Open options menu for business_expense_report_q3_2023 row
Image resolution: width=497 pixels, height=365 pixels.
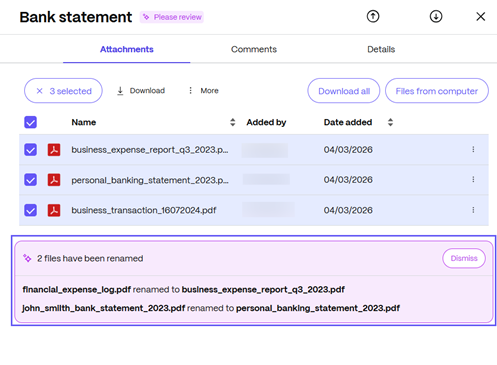(x=473, y=149)
